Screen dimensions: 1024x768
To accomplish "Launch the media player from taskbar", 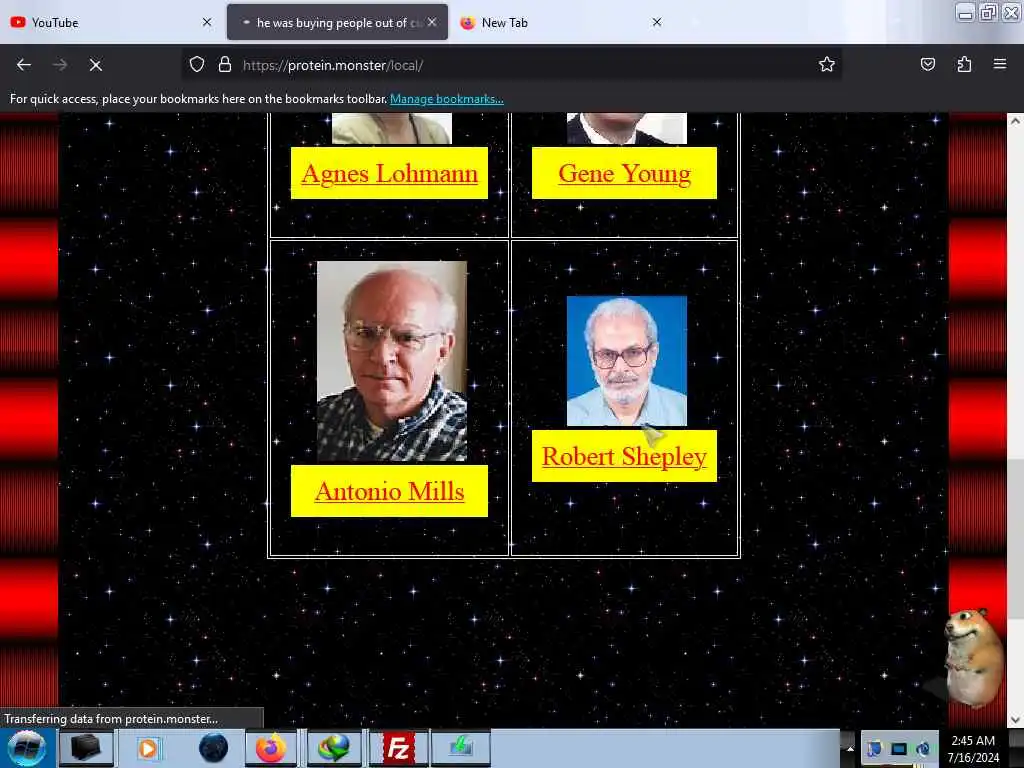I will coord(148,748).
